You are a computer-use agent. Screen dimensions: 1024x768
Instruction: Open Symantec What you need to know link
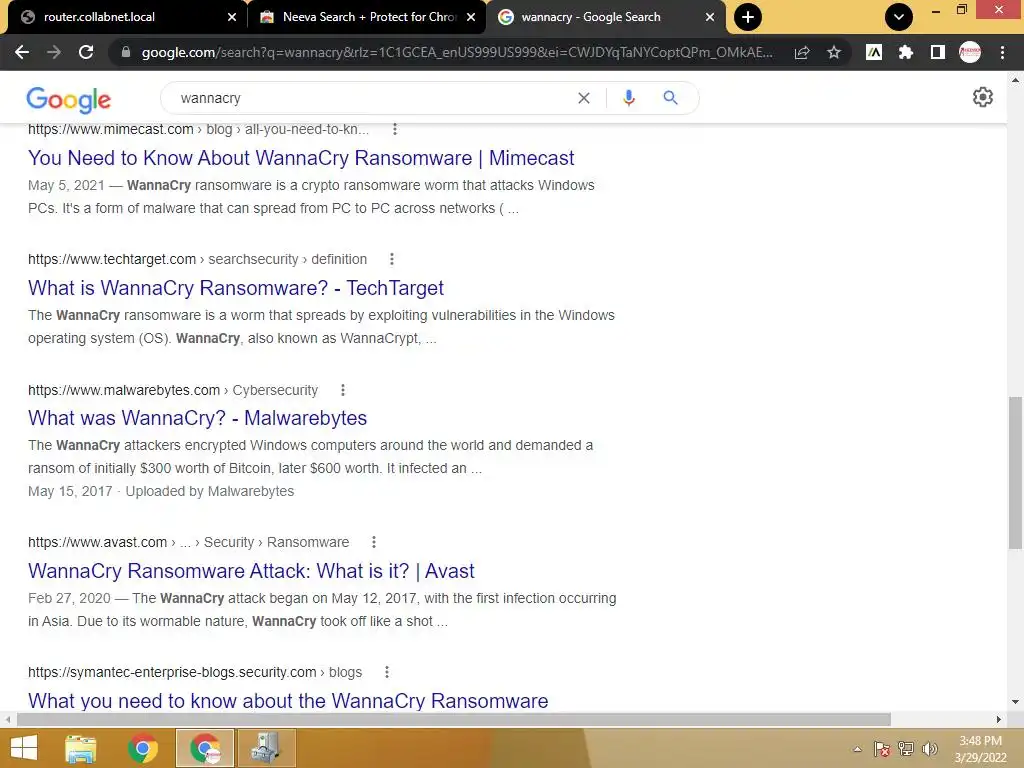click(288, 701)
